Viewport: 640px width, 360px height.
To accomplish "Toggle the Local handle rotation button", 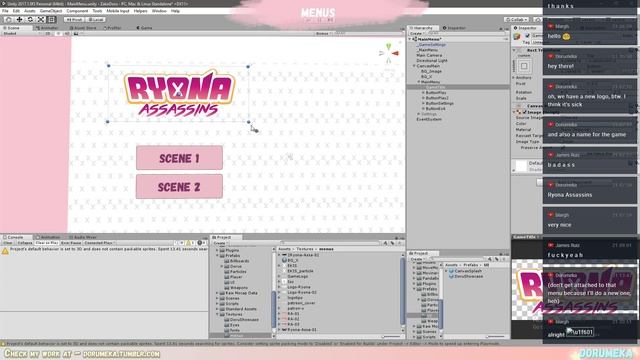I will coord(96,19).
